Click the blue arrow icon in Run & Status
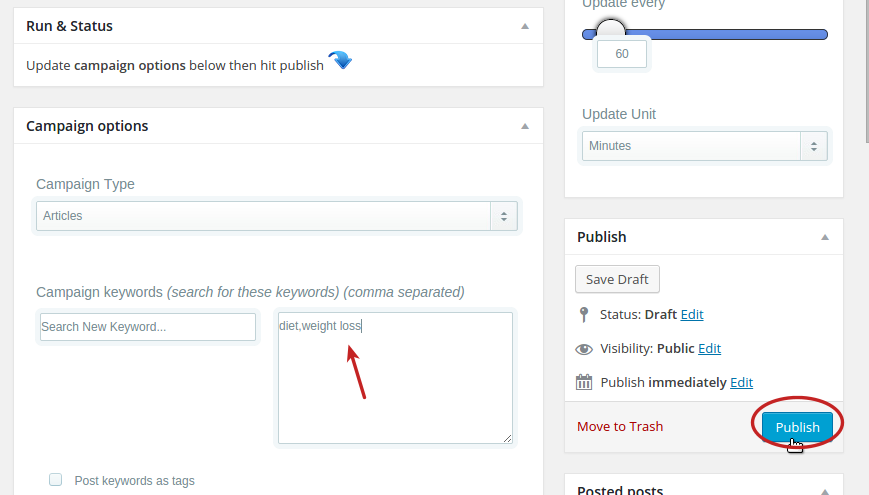The height and width of the screenshot is (495, 869). point(340,62)
